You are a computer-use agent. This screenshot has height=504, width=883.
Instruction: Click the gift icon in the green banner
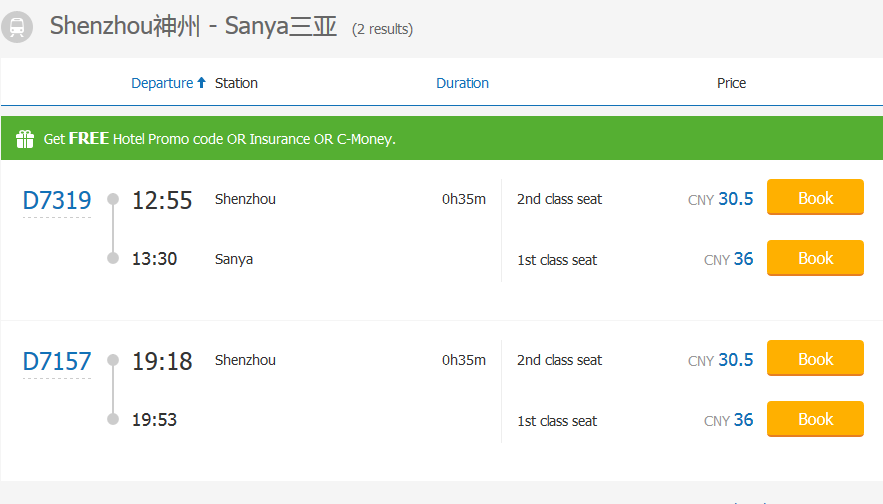tap(25, 139)
